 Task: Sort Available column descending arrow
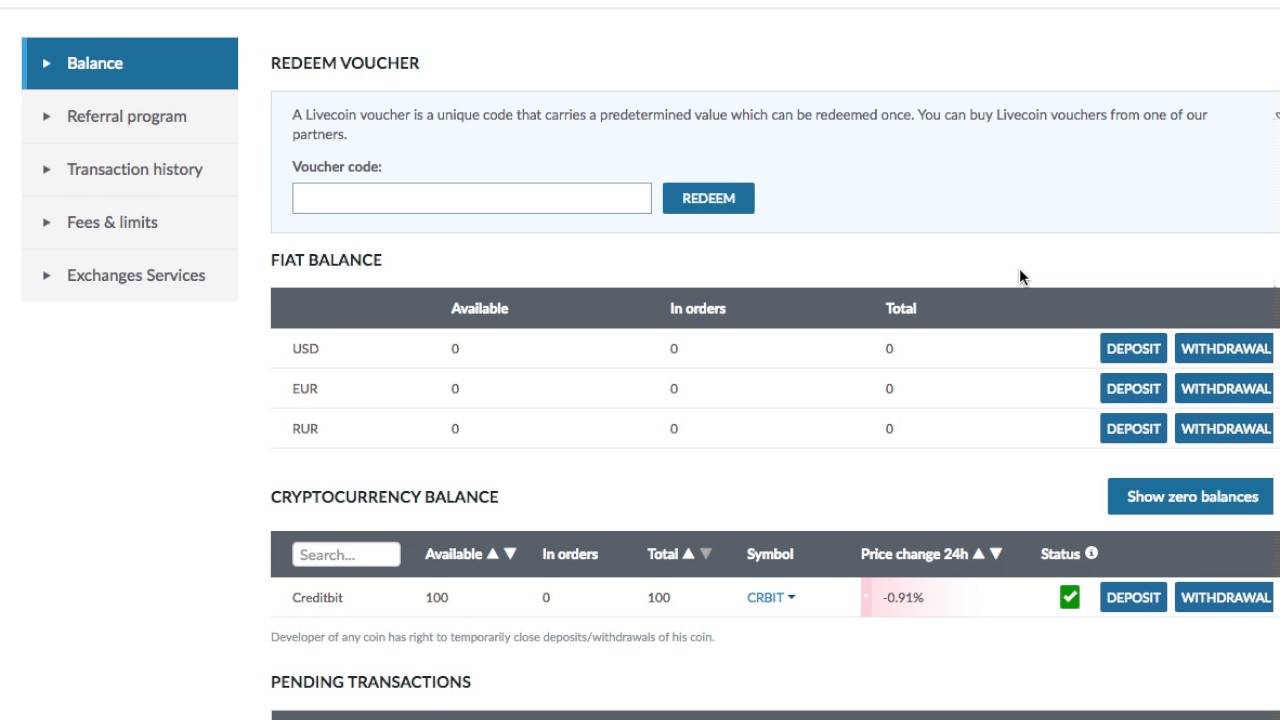[510, 554]
